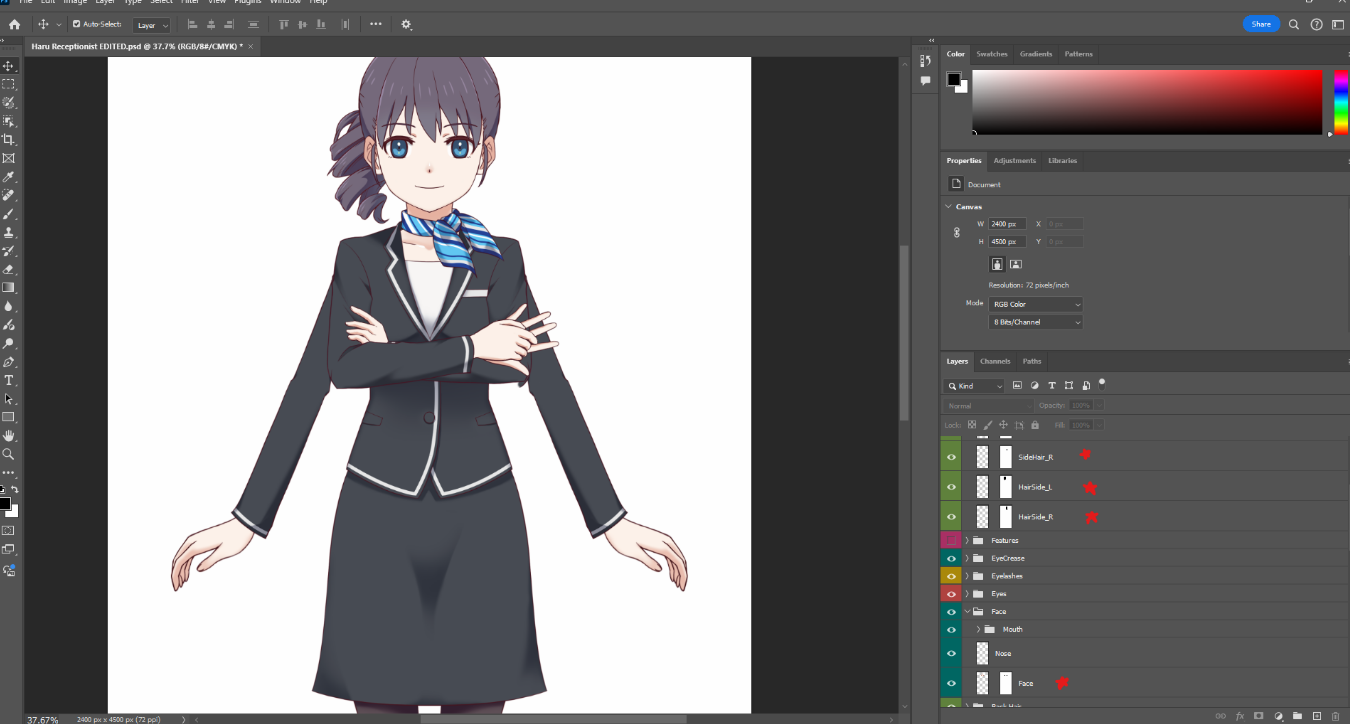Filter layers by type layers icon
The width and height of the screenshot is (1350, 724).
click(x=1052, y=385)
